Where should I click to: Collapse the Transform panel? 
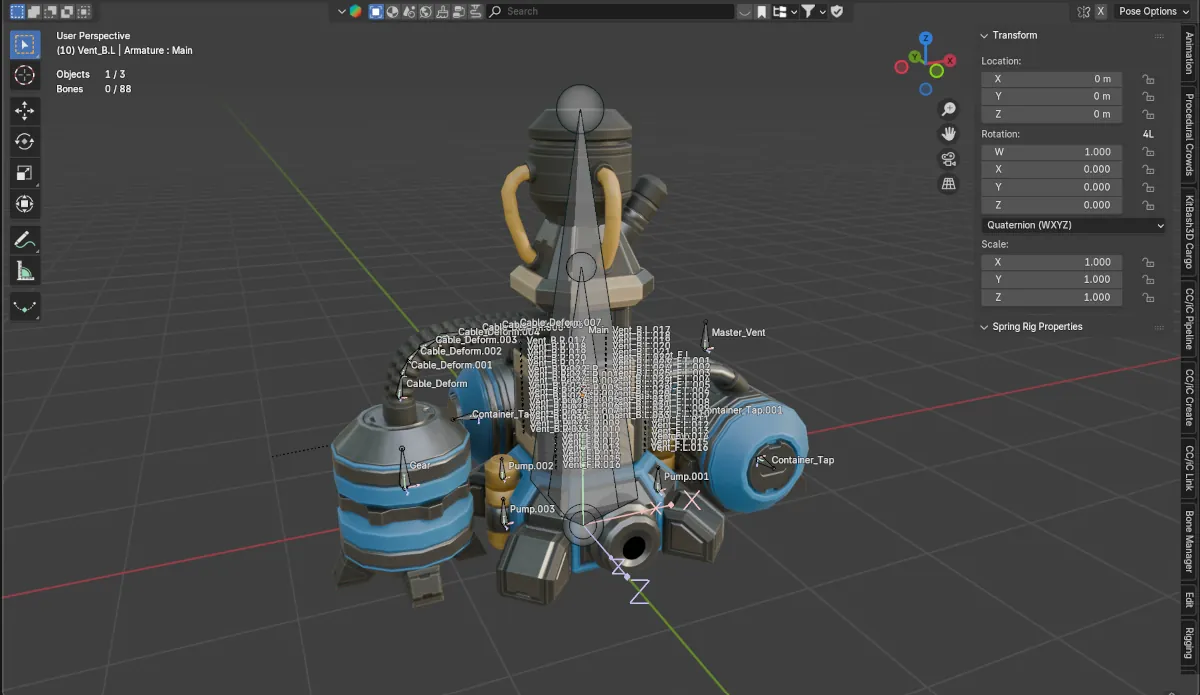click(x=985, y=35)
